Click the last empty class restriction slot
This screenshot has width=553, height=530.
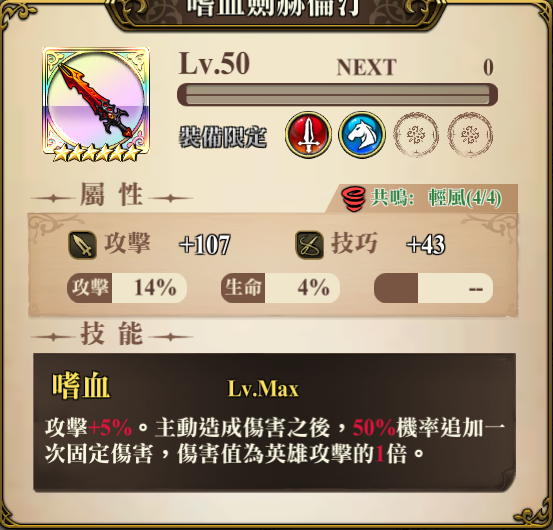(x=470, y=135)
